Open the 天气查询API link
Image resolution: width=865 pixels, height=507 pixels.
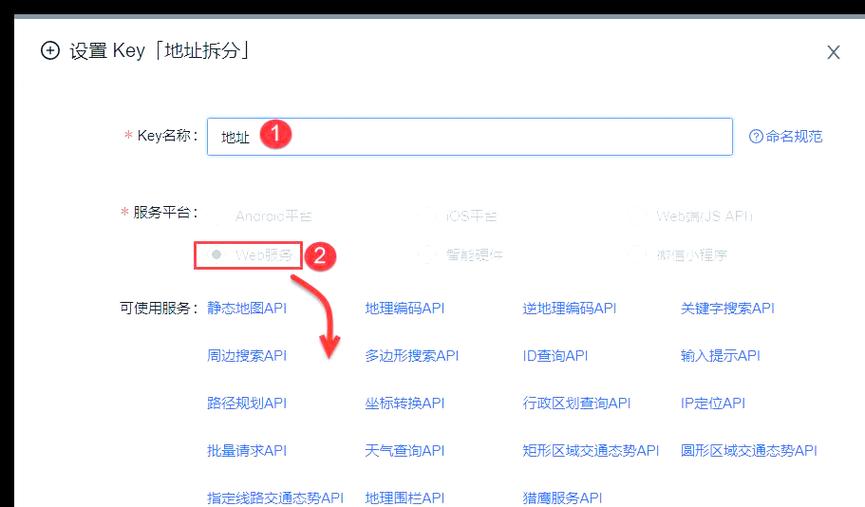405,450
